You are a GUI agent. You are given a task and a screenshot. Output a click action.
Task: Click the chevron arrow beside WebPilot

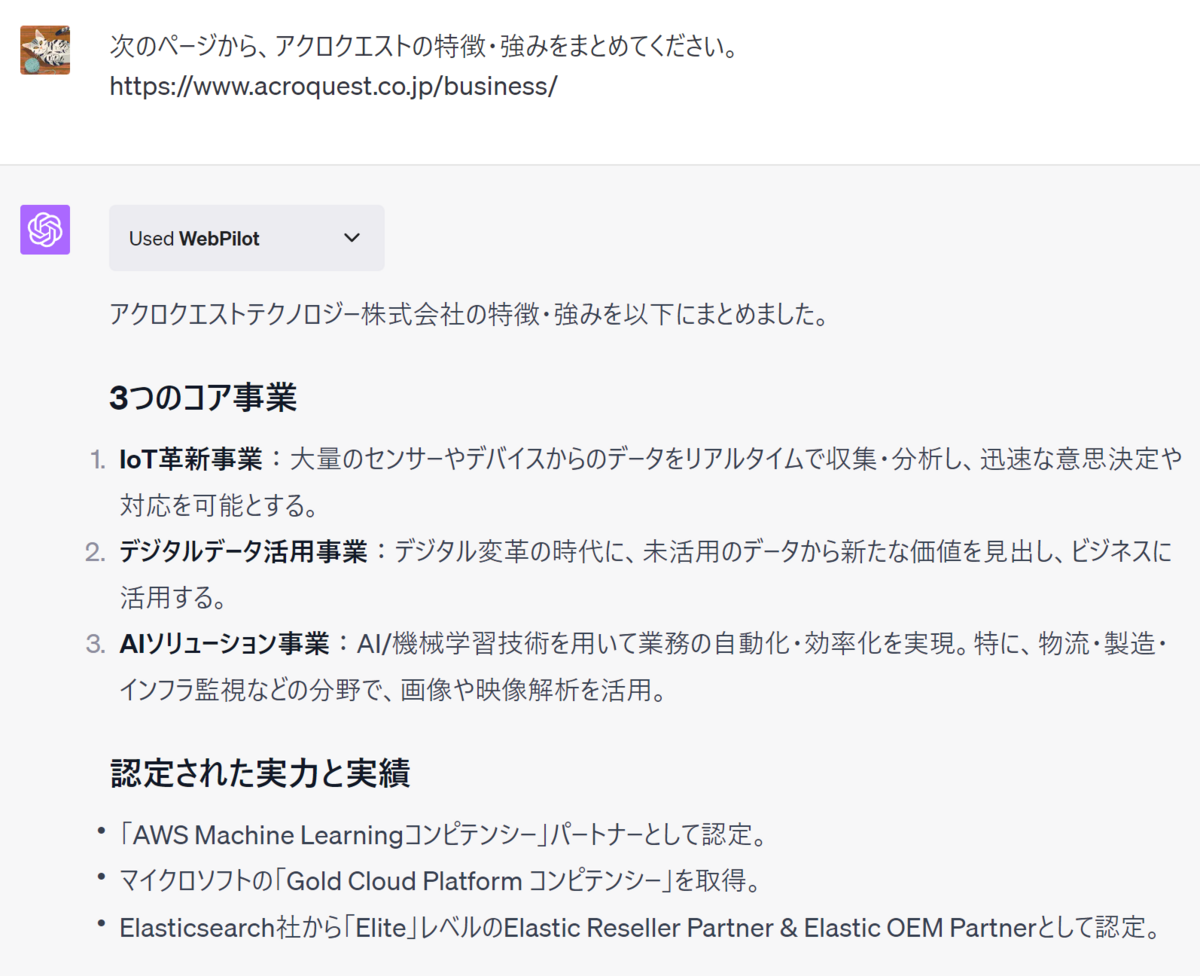pos(351,238)
